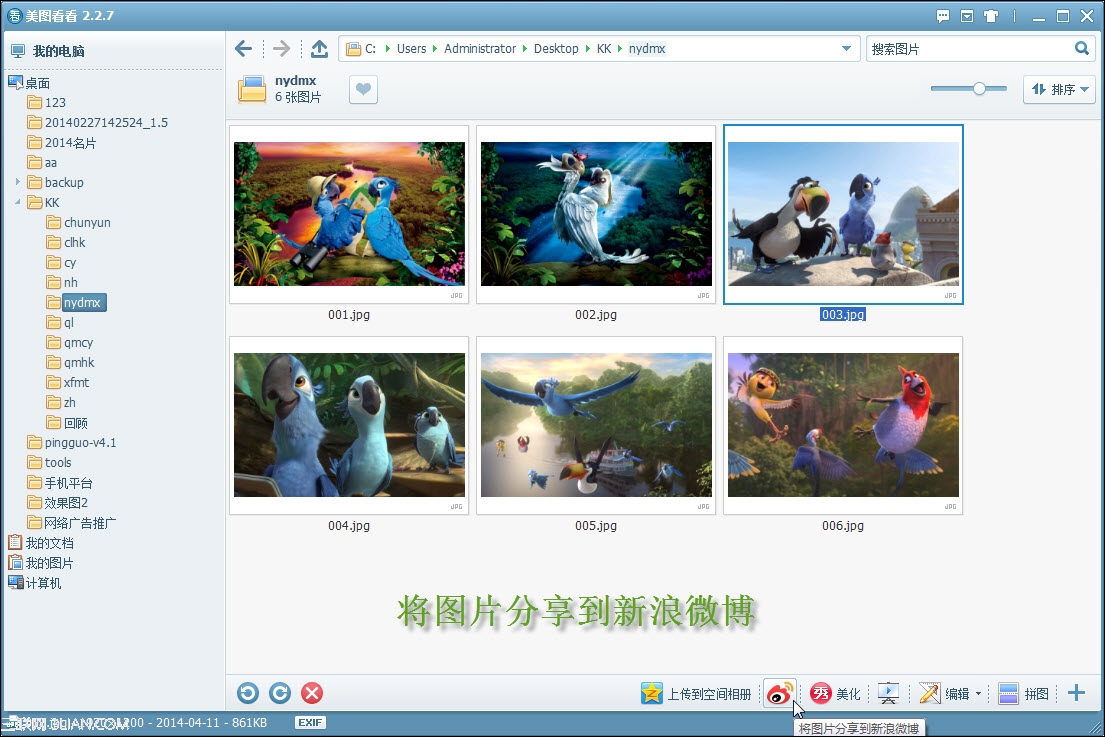Image resolution: width=1105 pixels, height=737 pixels.
Task: Rotate image clockwise
Action: 280,693
